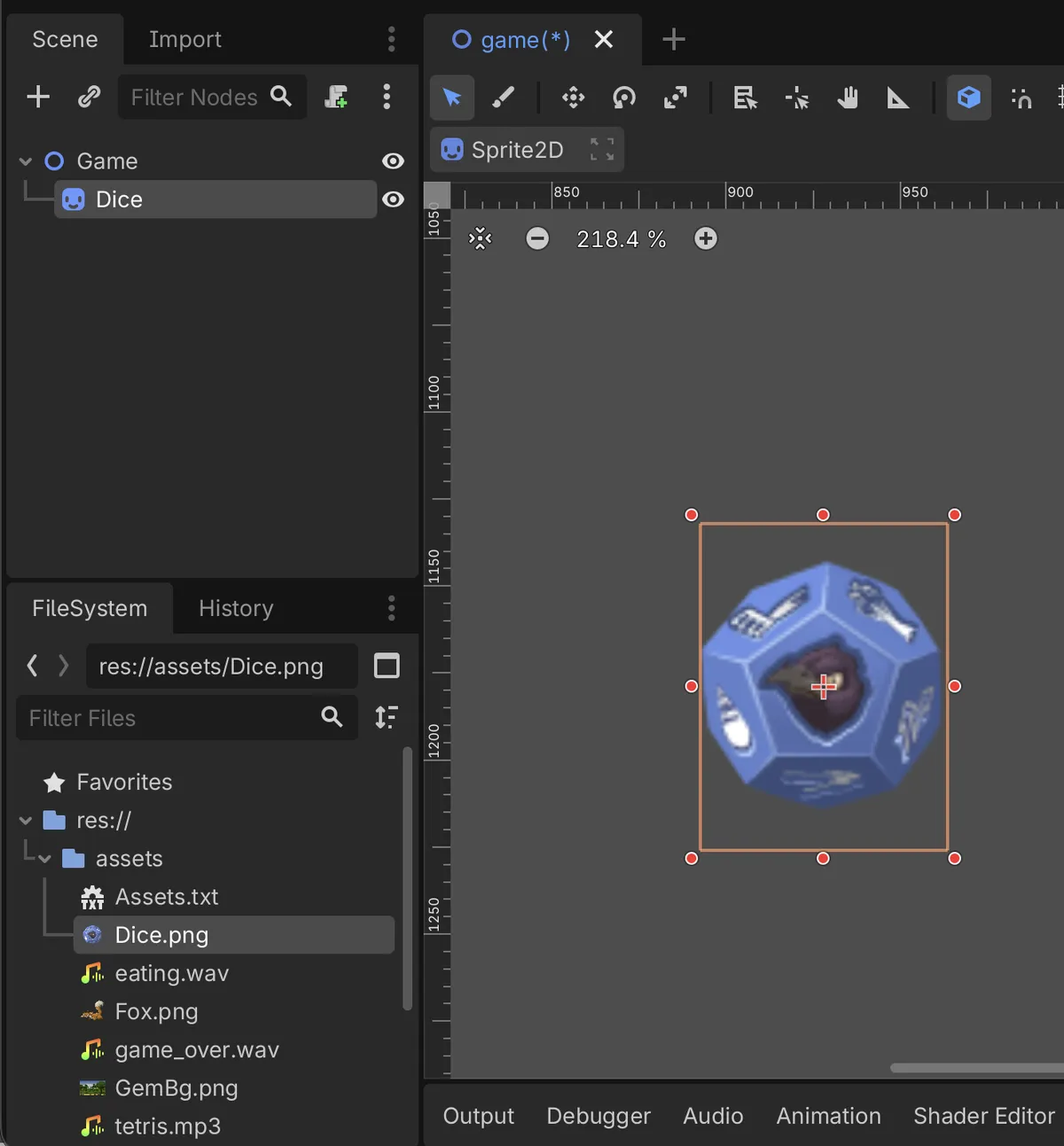Toggle the blue cube toolbar button
This screenshot has height=1146, width=1064.
969,97
